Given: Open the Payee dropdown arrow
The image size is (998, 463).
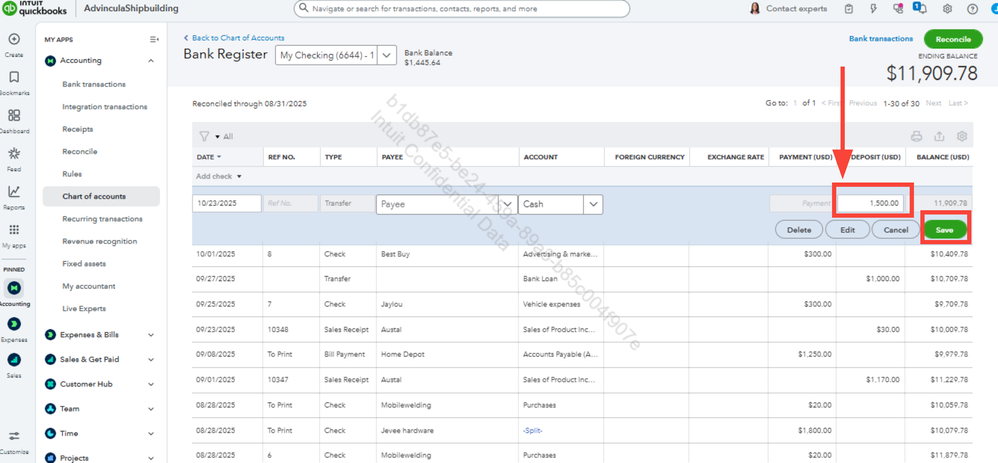Looking at the screenshot, I should coord(507,204).
